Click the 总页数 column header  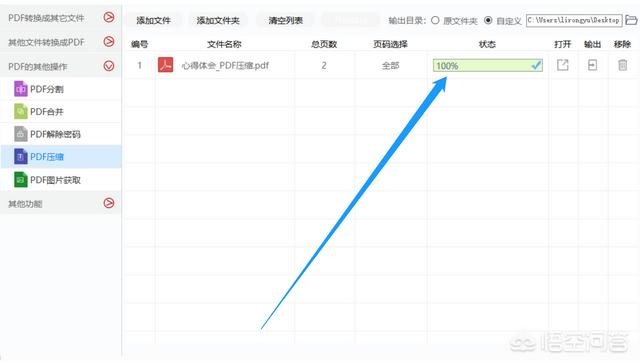(324, 44)
